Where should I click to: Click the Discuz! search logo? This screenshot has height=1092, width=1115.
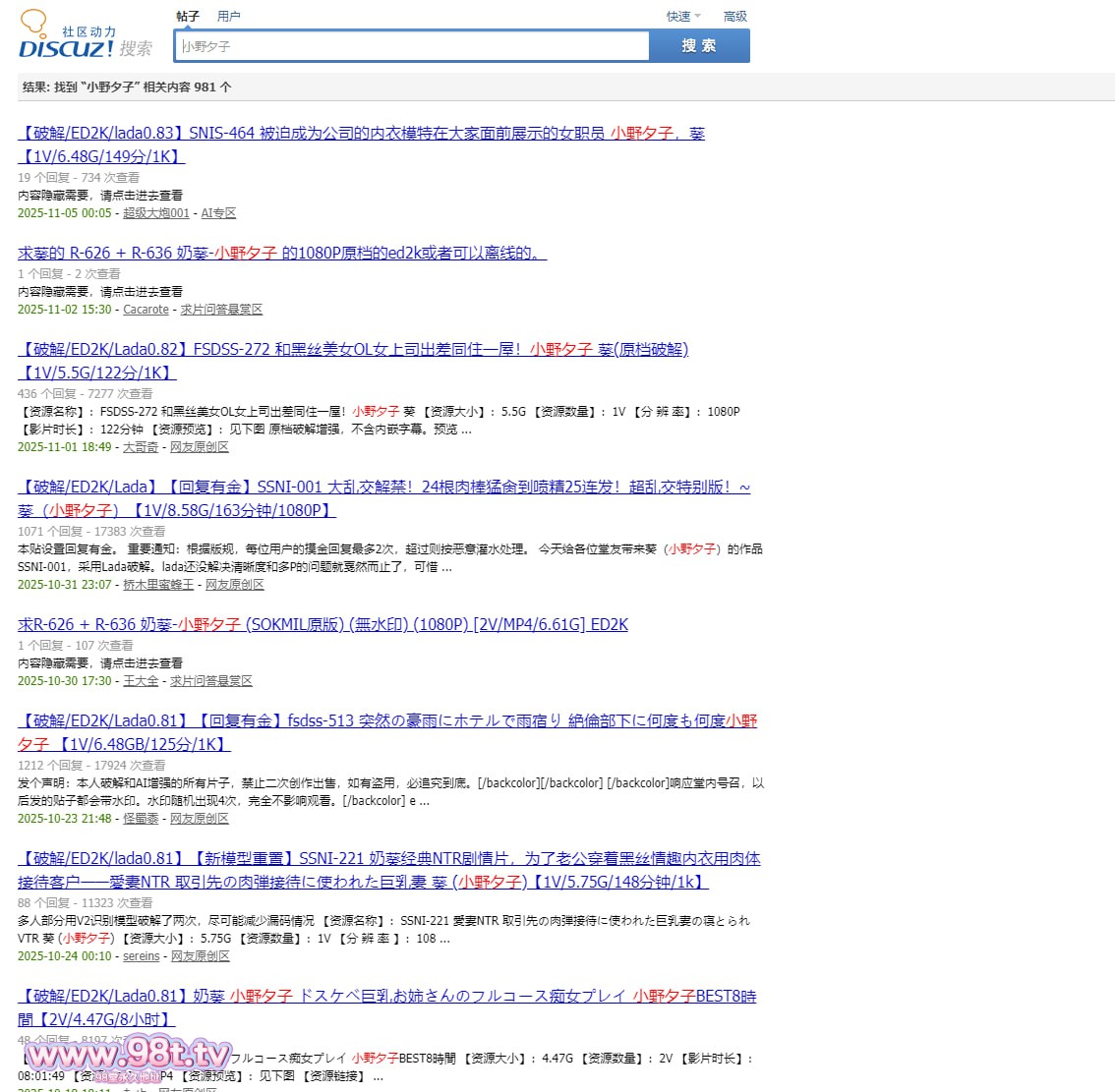(x=86, y=39)
